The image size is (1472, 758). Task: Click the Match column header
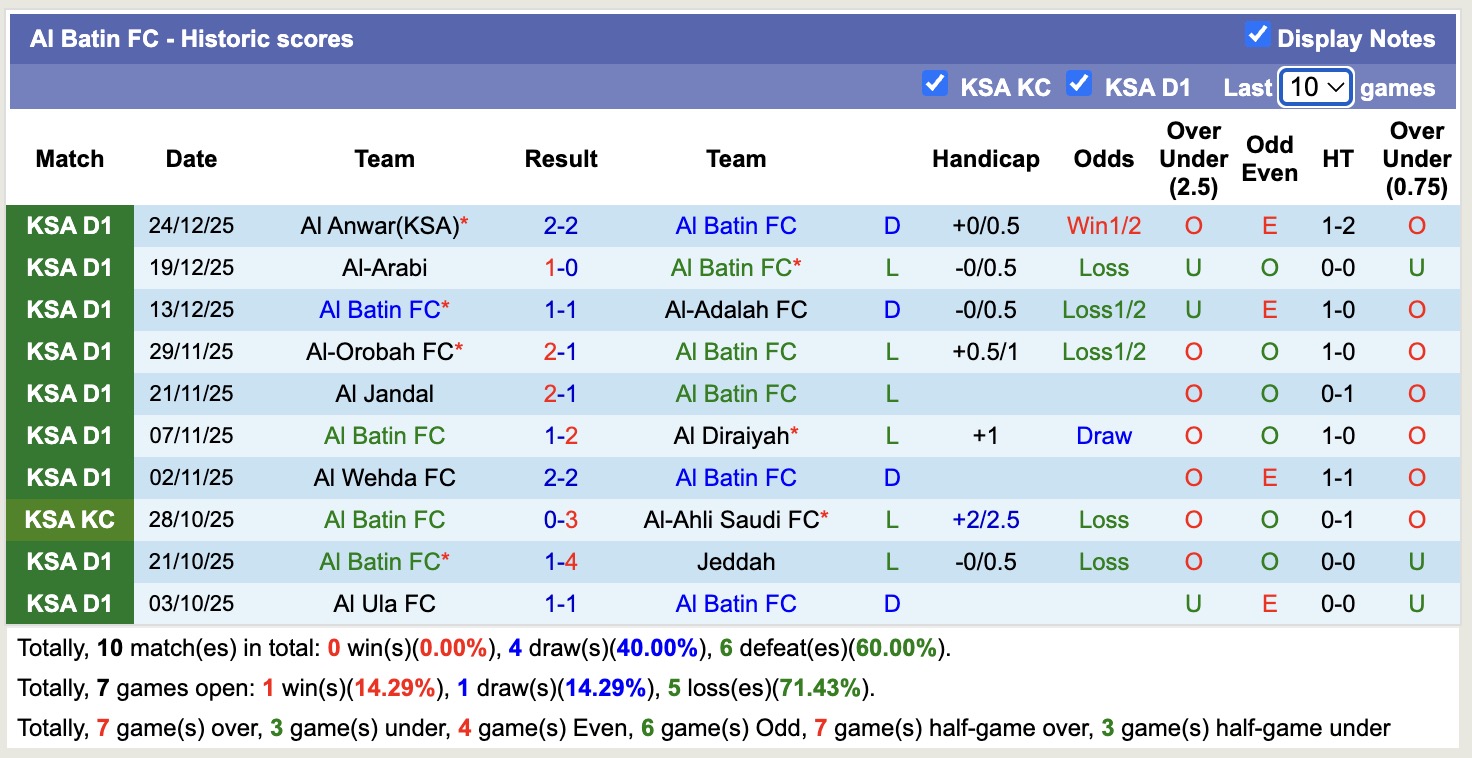pos(69,158)
